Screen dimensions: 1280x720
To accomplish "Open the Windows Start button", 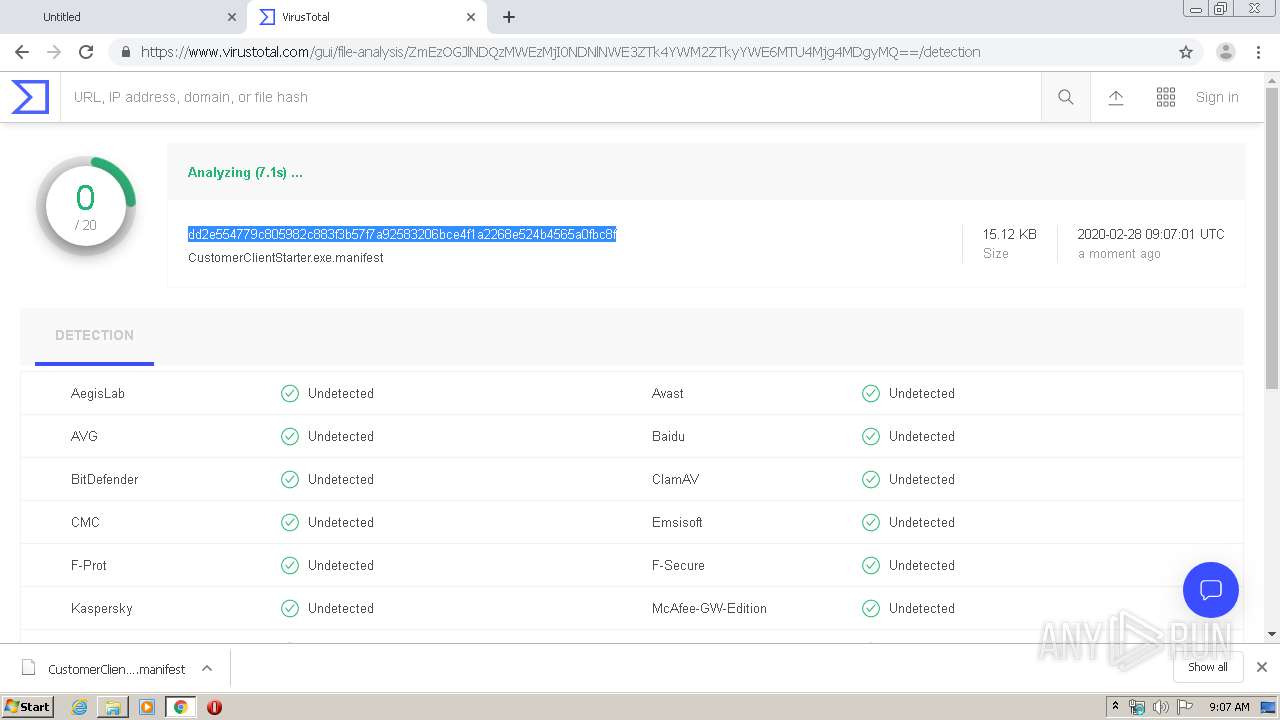I will pyautogui.click(x=27, y=707).
